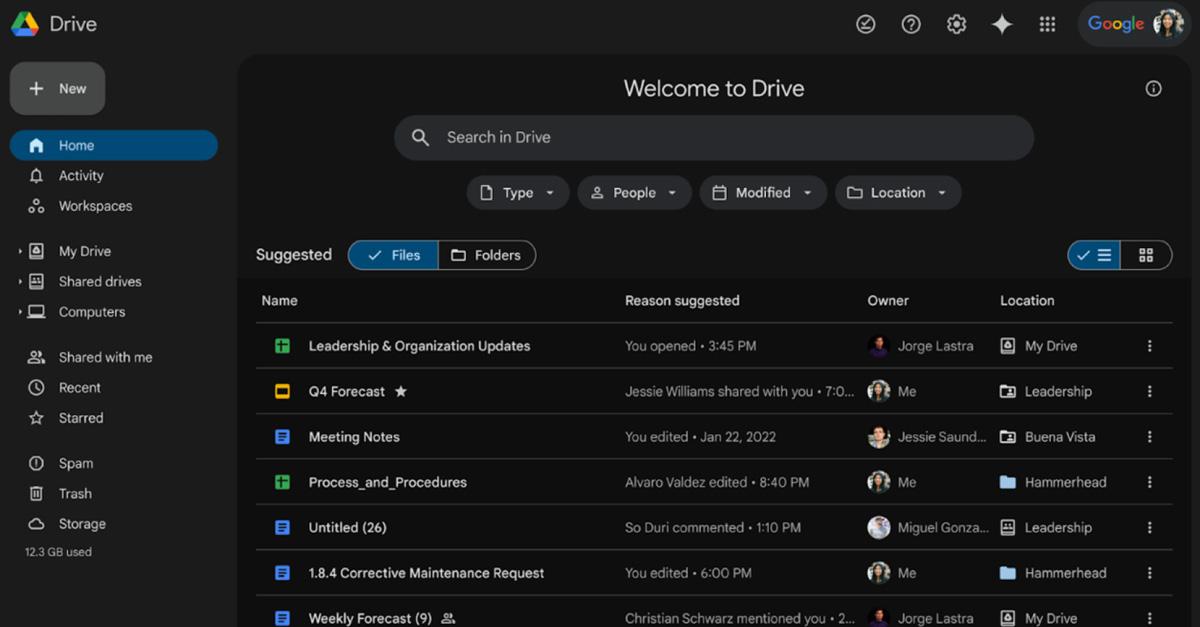Unstar the Q4 Forecast file
Screen dimensions: 1200x627
point(400,391)
